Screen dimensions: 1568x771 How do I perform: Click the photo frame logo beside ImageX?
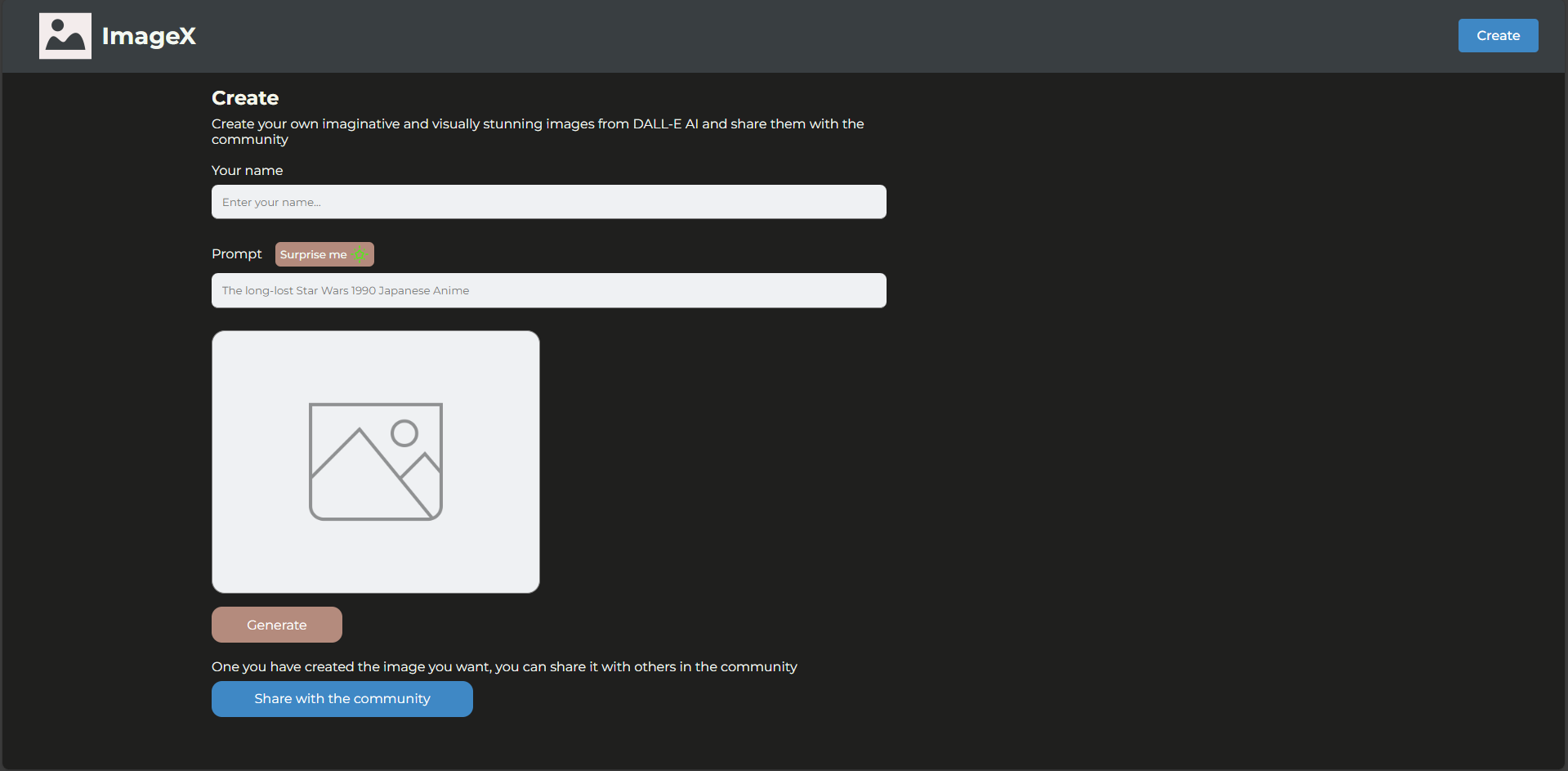point(65,35)
